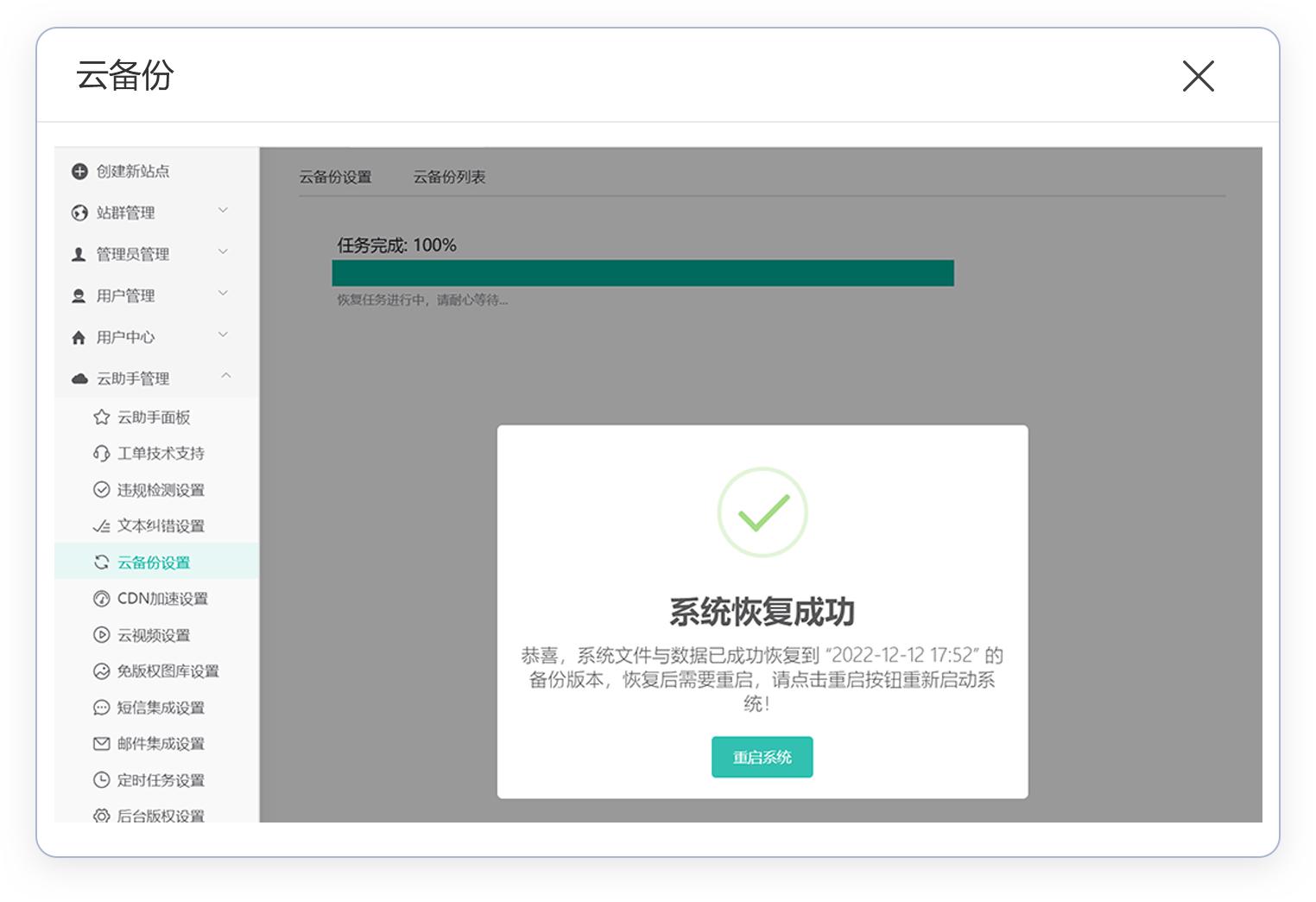Click the 创建新站点 plus icon
The height and width of the screenshot is (902, 1316).
pyautogui.click(x=79, y=172)
